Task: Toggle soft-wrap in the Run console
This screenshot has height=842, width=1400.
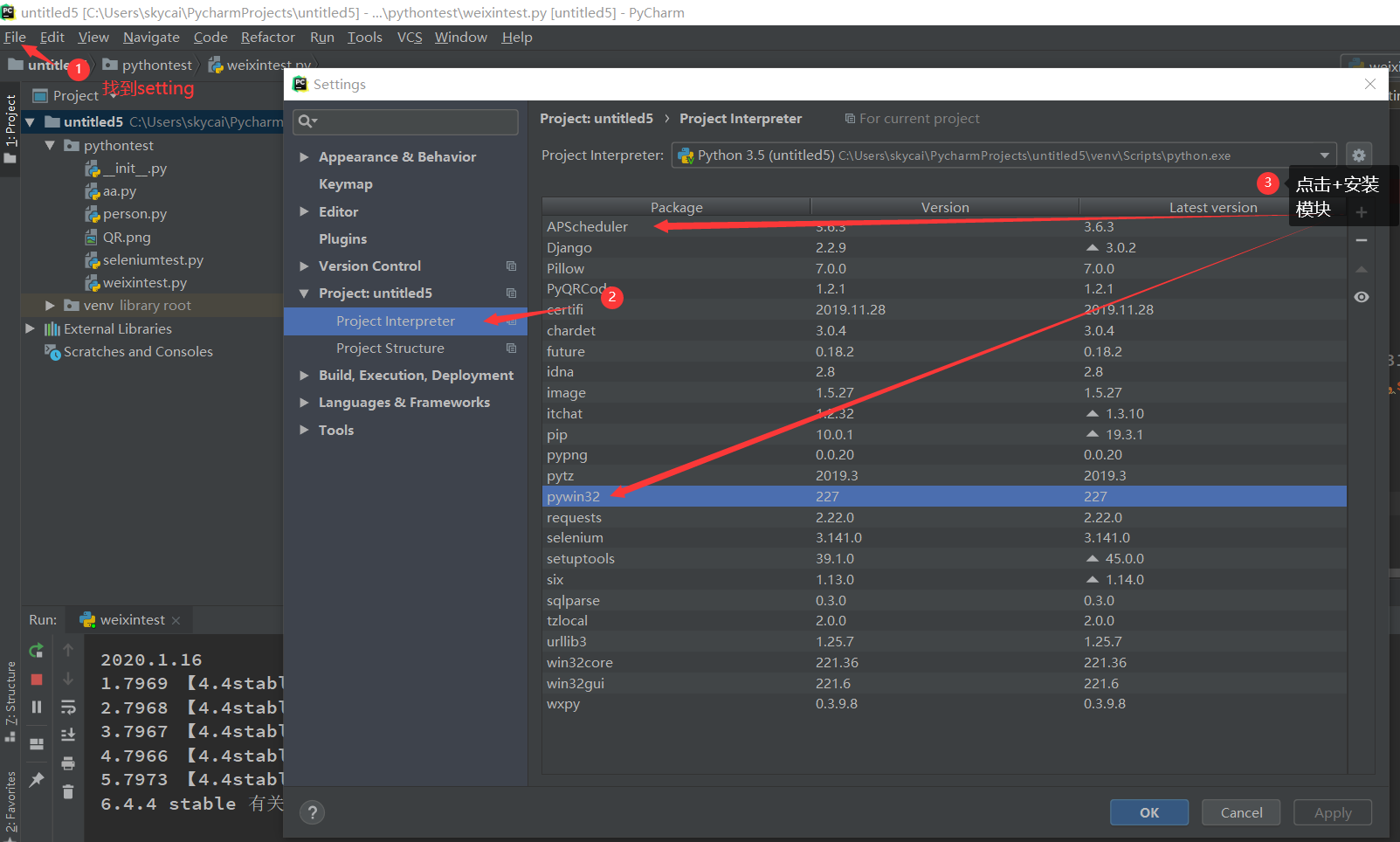Action: pyautogui.click(x=68, y=707)
